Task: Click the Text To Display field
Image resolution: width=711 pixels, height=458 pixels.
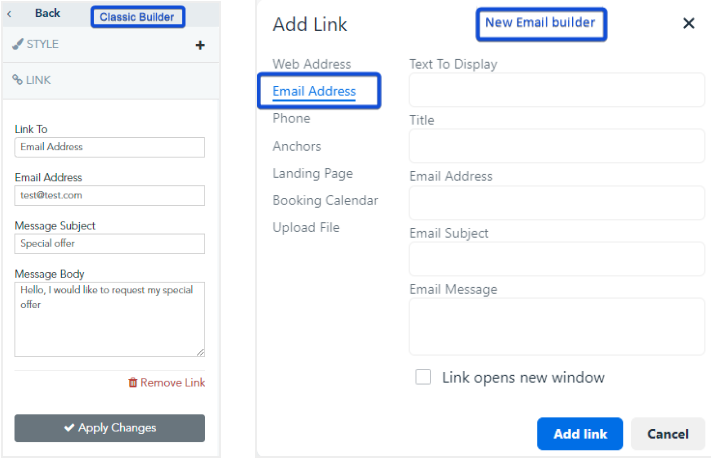Action: click(x=557, y=91)
